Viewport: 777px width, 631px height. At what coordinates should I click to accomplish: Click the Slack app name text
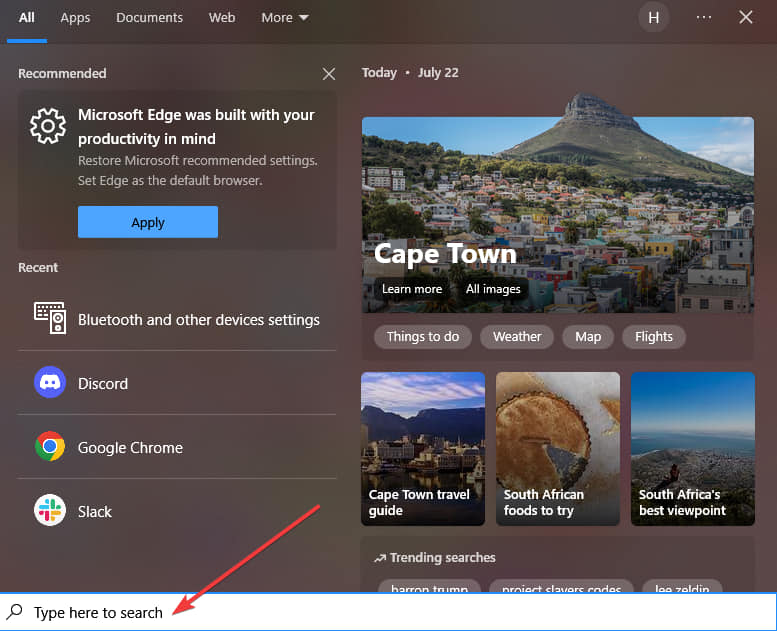95,512
